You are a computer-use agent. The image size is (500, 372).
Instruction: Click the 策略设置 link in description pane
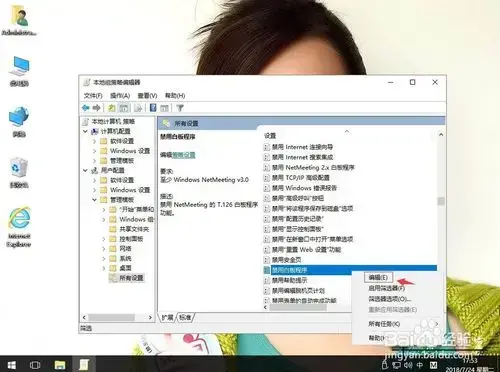(184, 155)
